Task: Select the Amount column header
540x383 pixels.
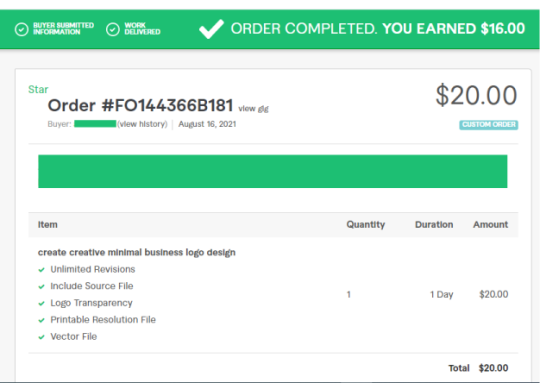Action: point(490,225)
